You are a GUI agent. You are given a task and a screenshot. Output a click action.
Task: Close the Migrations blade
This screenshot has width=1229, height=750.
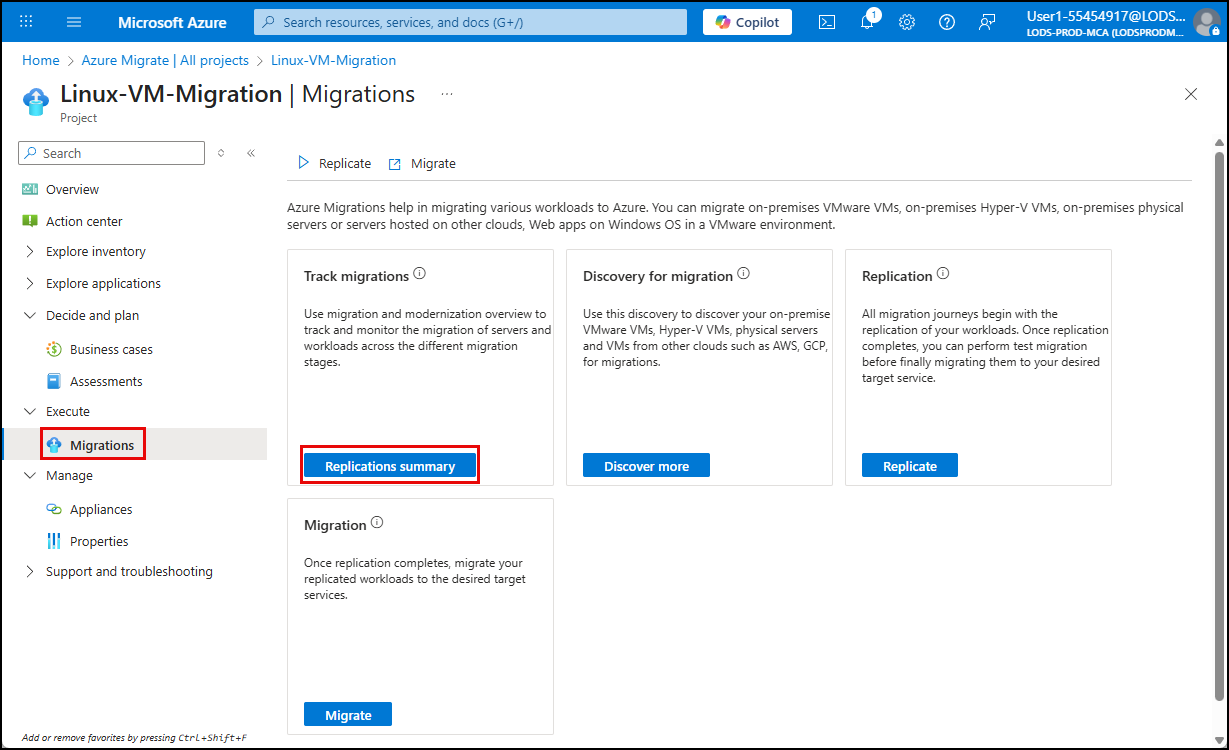(x=1191, y=94)
